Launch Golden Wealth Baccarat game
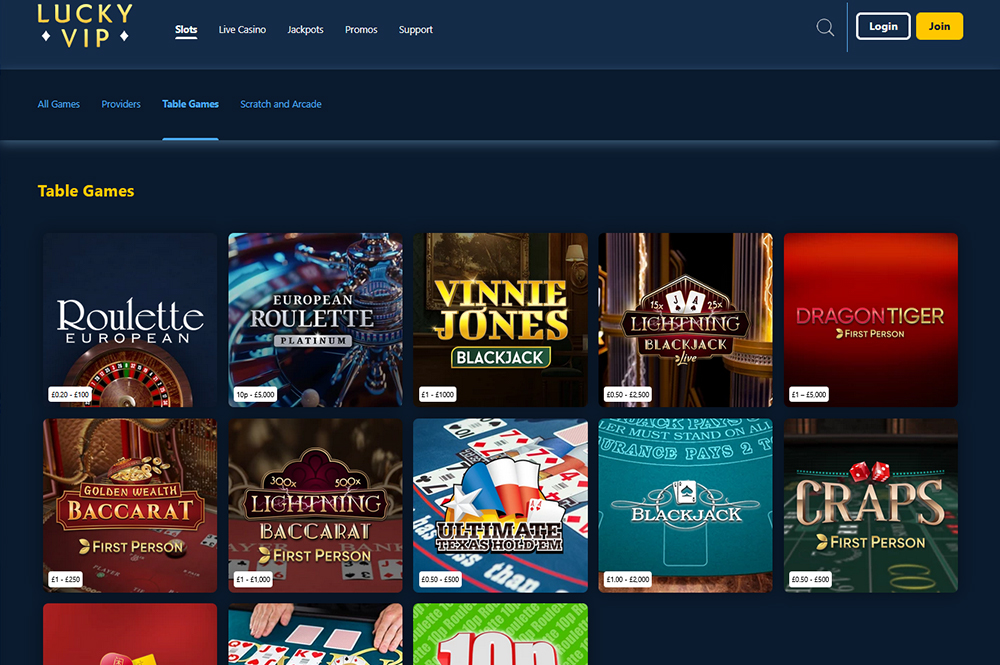Screen dimensions: 1000x665 [x=130, y=505]
